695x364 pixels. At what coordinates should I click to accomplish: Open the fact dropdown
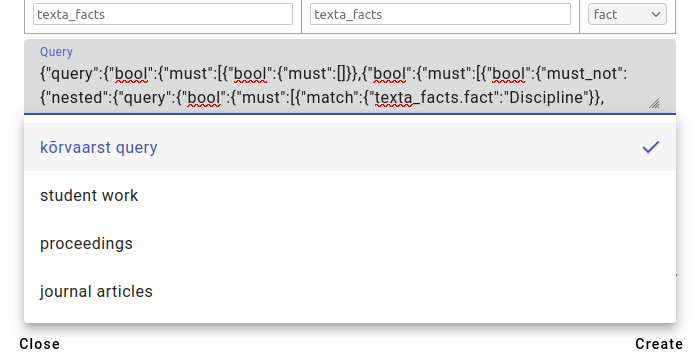click(627, 14)
